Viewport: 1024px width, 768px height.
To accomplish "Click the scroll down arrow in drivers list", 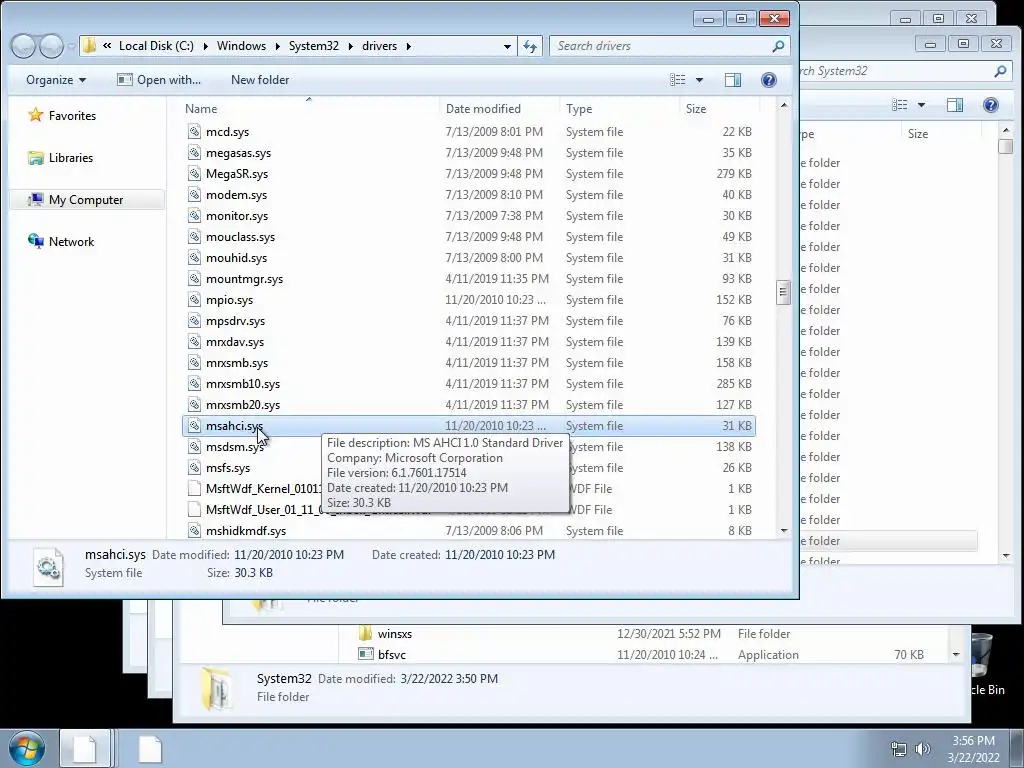I will pos(784,531).
